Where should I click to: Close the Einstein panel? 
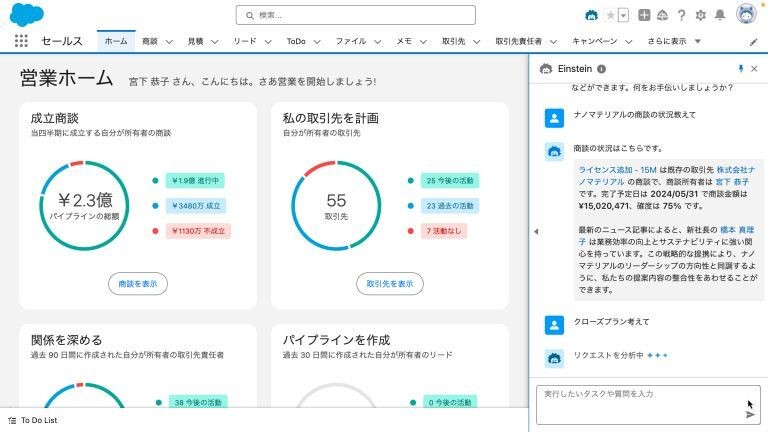click(x=754, y=69)
